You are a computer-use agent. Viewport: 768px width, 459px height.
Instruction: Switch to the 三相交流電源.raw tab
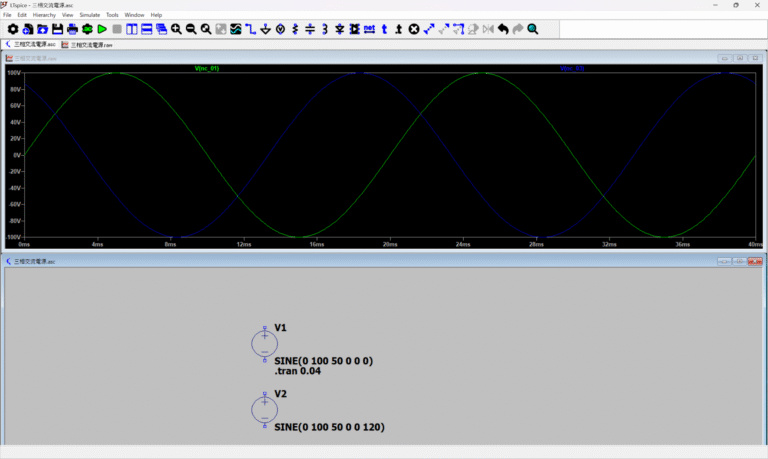pyautogui.click(x=90, y=45)
